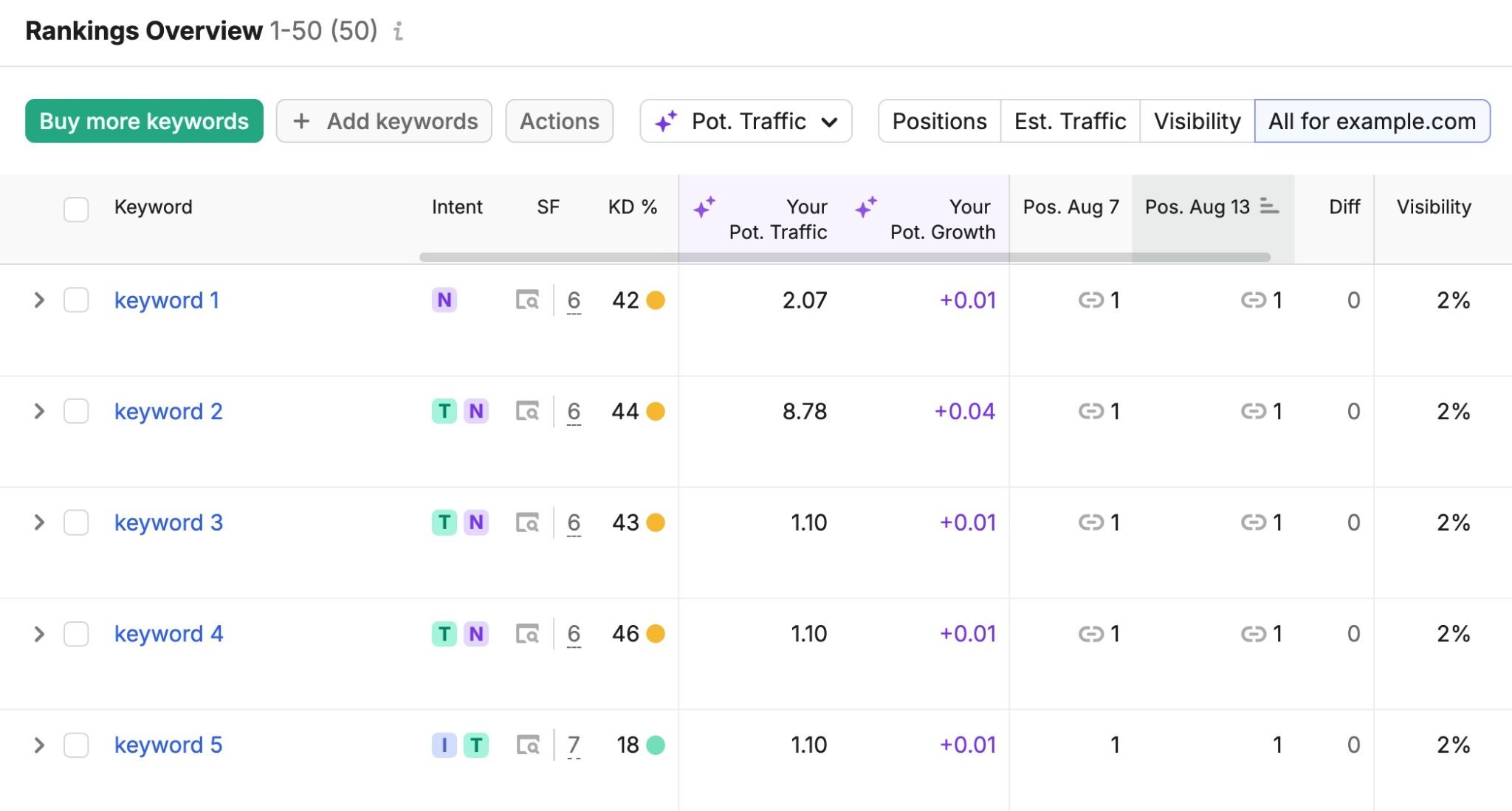Click the T intent badge for keyword 3
Screen dimensions: 1512x811
tap(444, 522)
